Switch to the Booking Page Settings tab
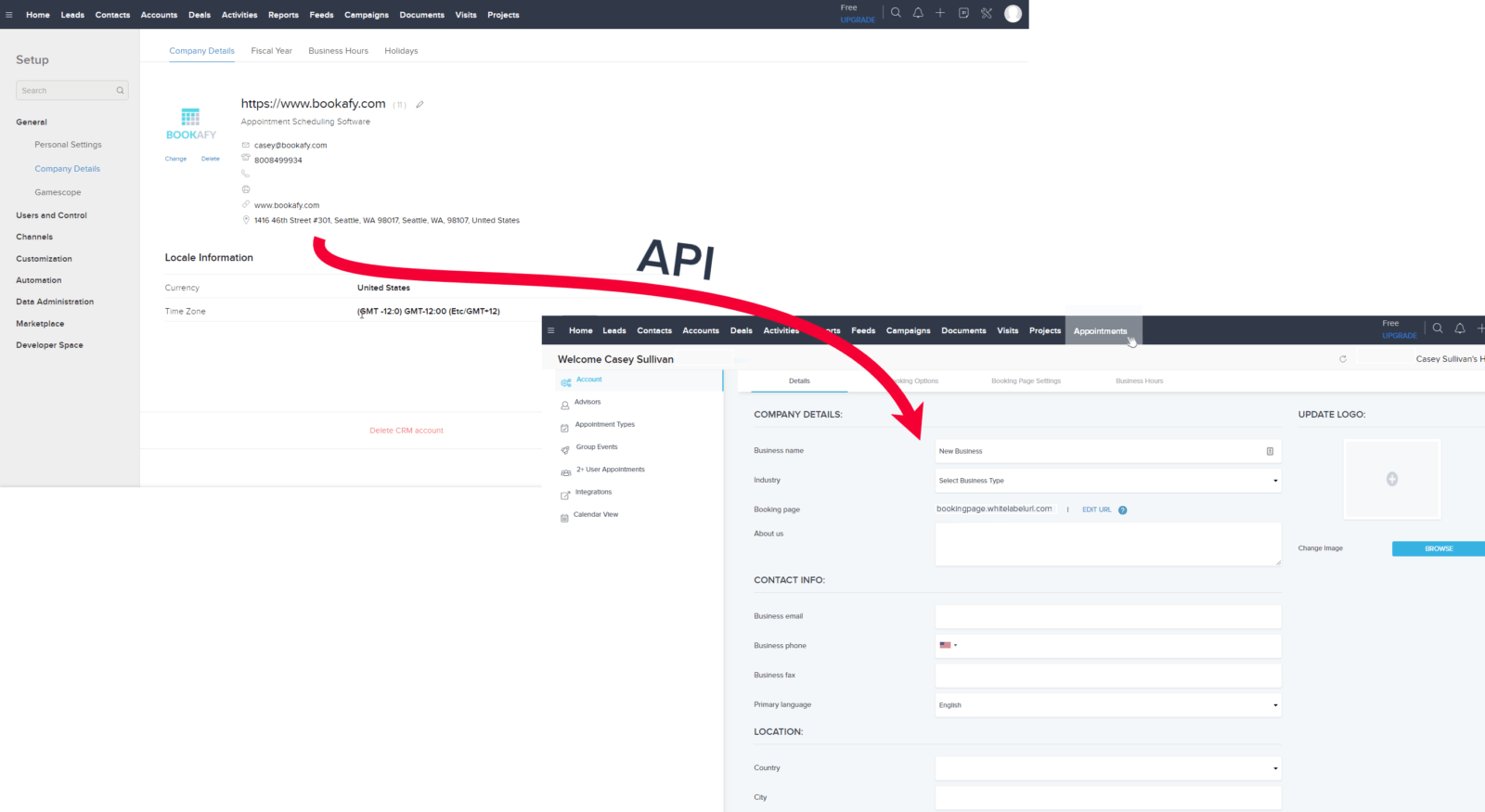 pos(1026,380)
